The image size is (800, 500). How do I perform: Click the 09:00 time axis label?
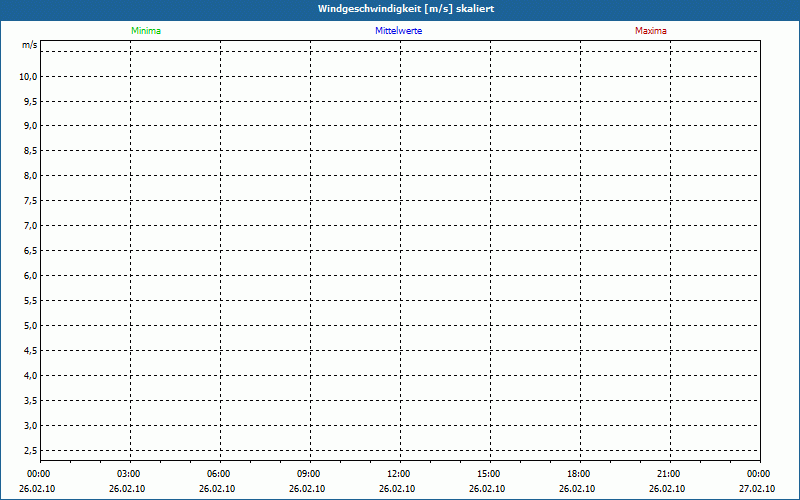pyautogui.click(x=308, y=474)
